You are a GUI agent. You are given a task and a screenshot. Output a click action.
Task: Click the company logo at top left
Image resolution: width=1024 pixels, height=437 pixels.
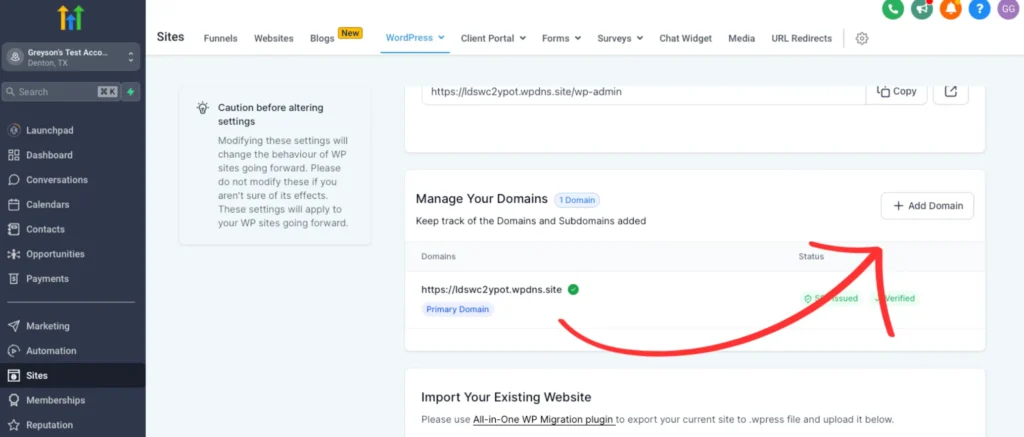point(71,18)
